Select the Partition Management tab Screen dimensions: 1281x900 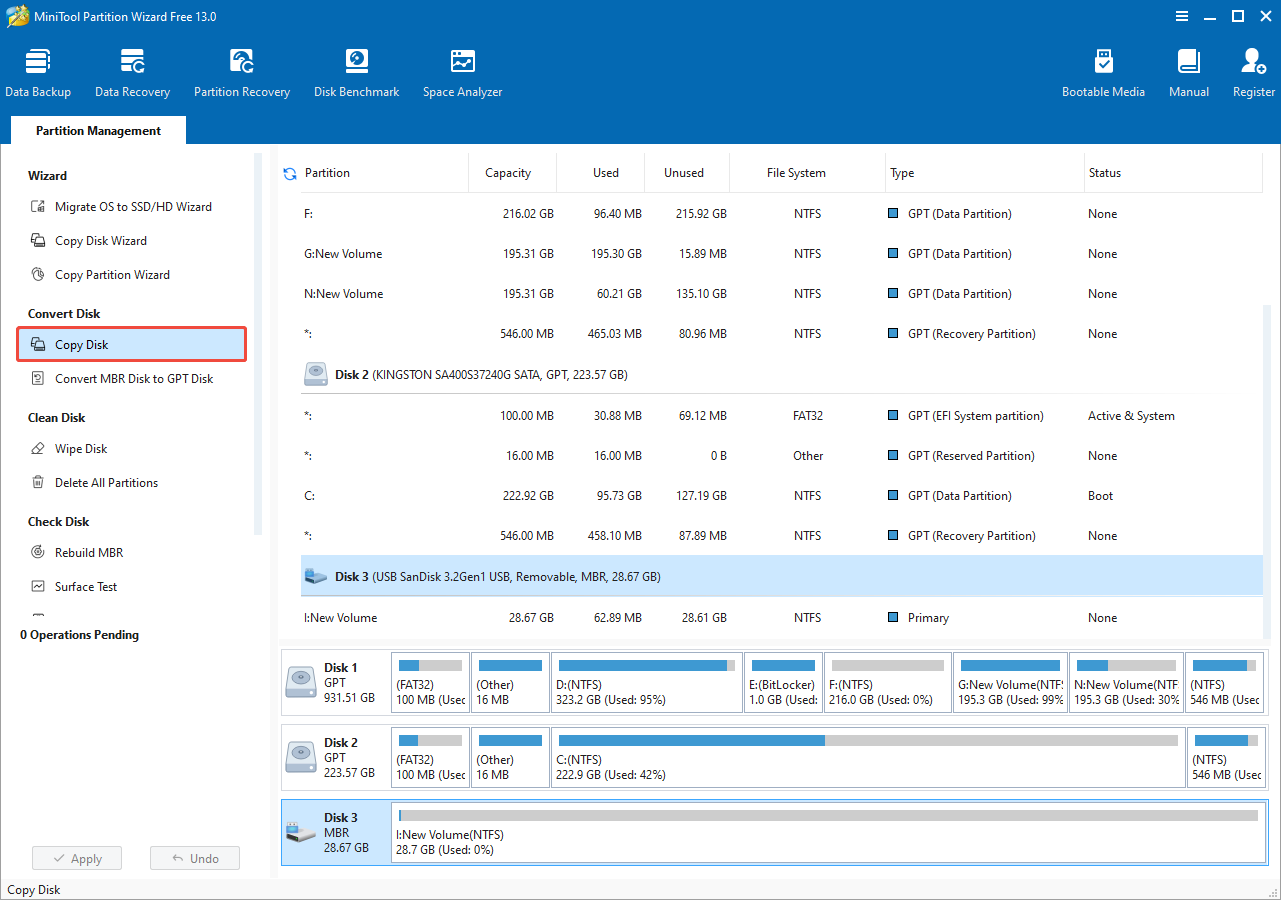pyautogui.click(x=98, y=131)
